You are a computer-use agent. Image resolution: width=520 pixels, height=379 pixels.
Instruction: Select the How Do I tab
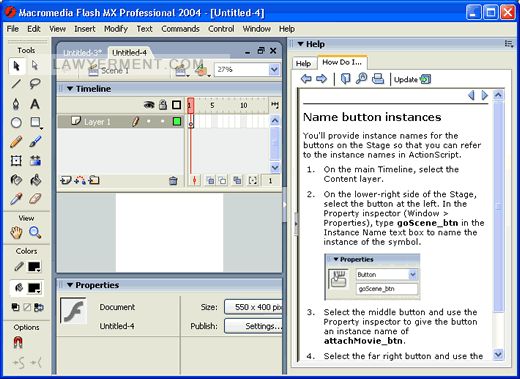342,62
